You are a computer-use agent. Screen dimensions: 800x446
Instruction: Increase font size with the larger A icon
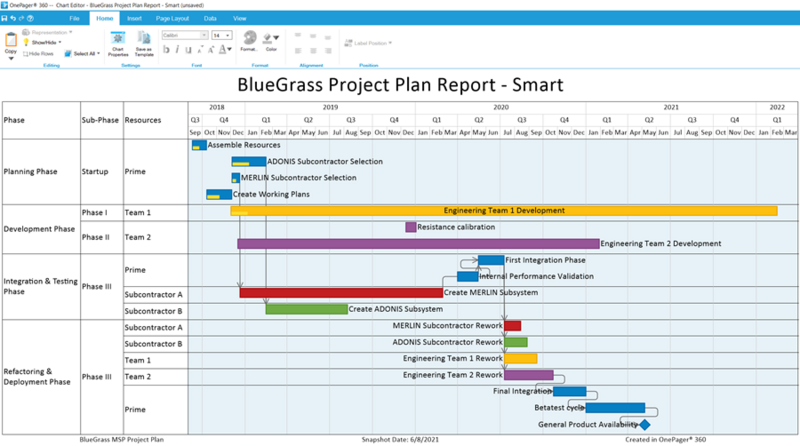211,49
